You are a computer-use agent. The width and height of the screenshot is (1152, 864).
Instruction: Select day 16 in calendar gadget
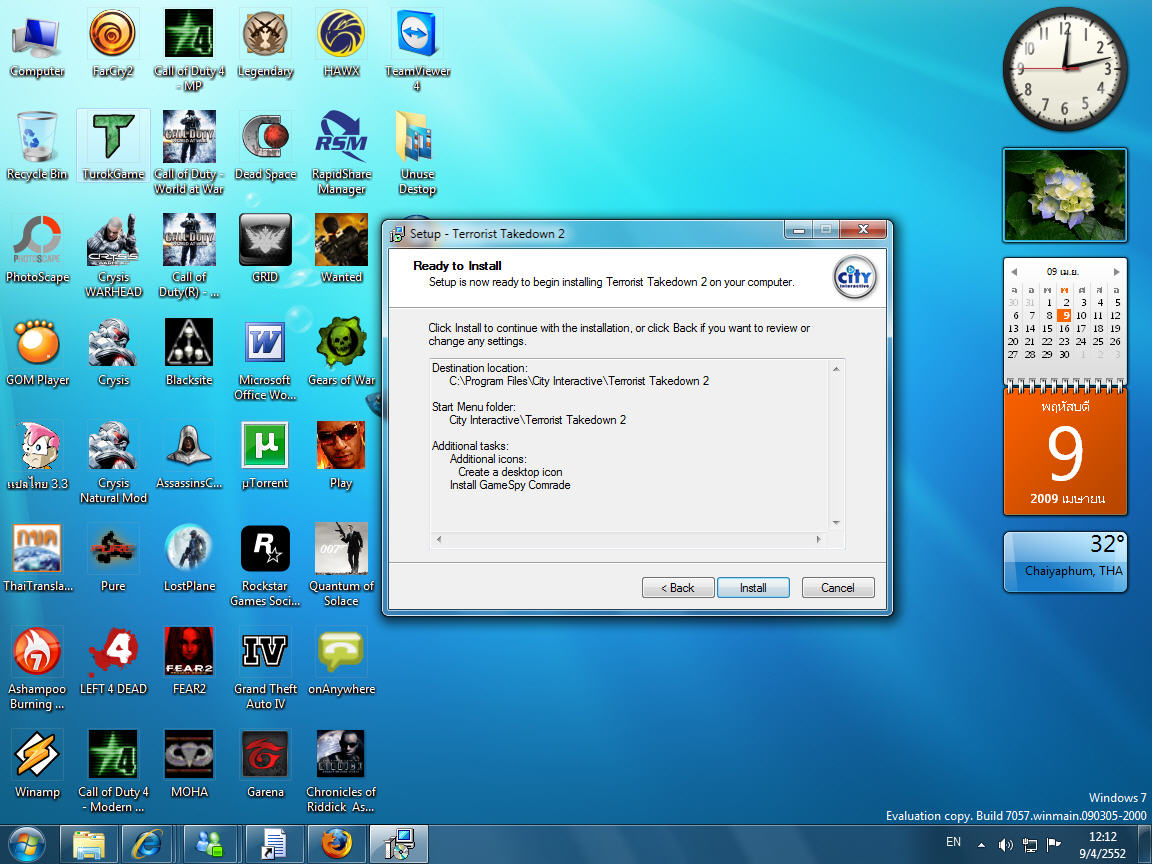(x=1064, y=328)
